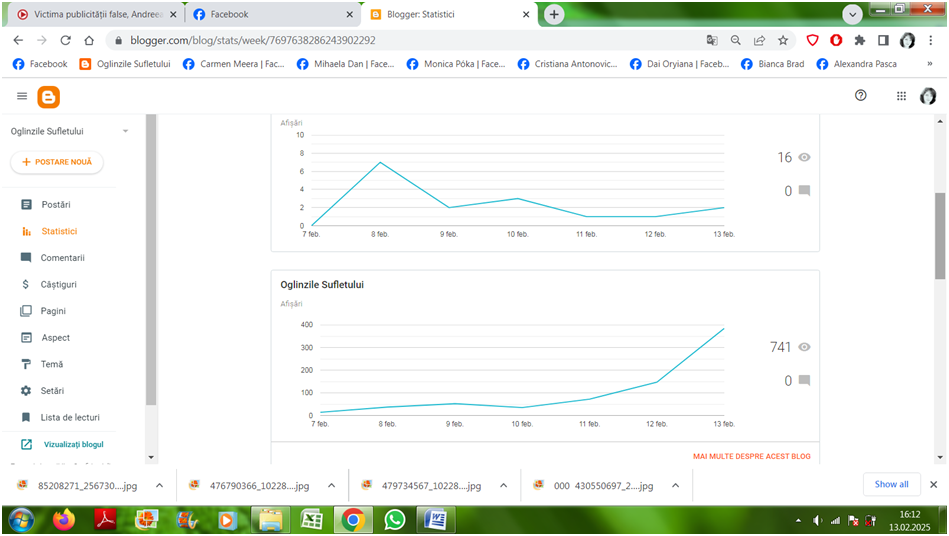
Task: Expand options for the 85208271_256730 download
Action: pos(159,485)
